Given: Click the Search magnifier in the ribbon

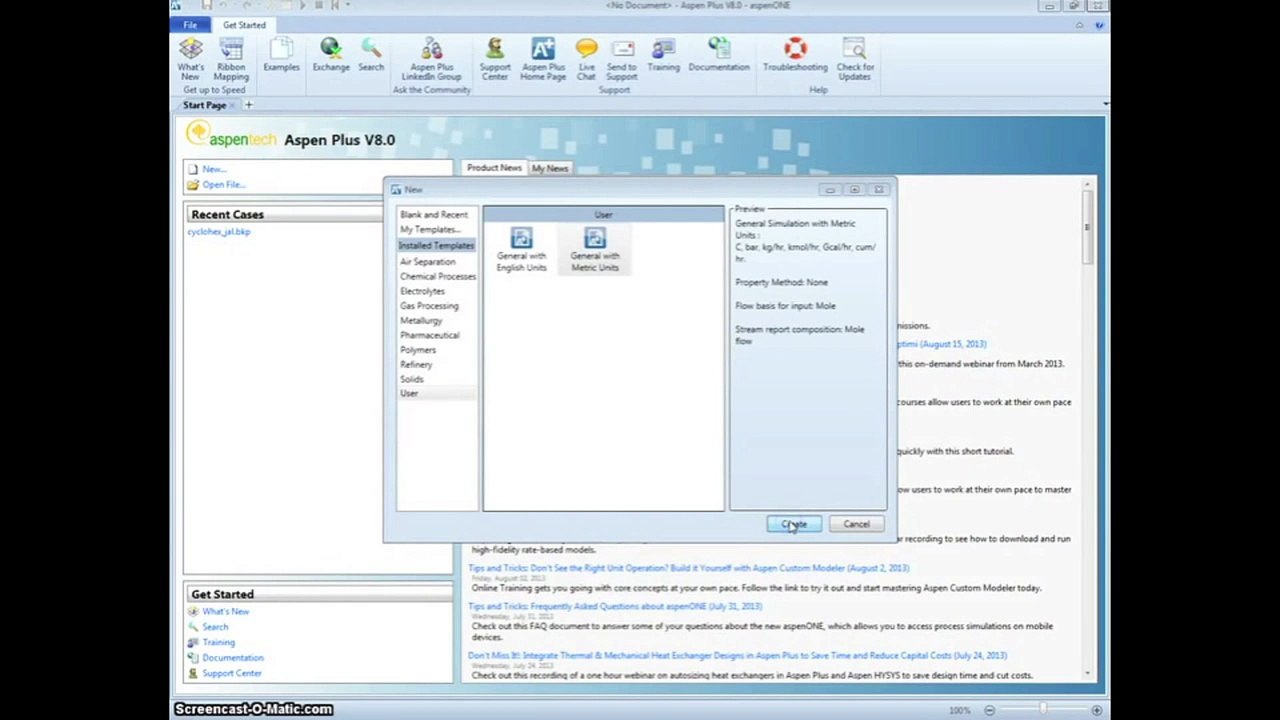Looking at the screenshot, I should [371, 55].
